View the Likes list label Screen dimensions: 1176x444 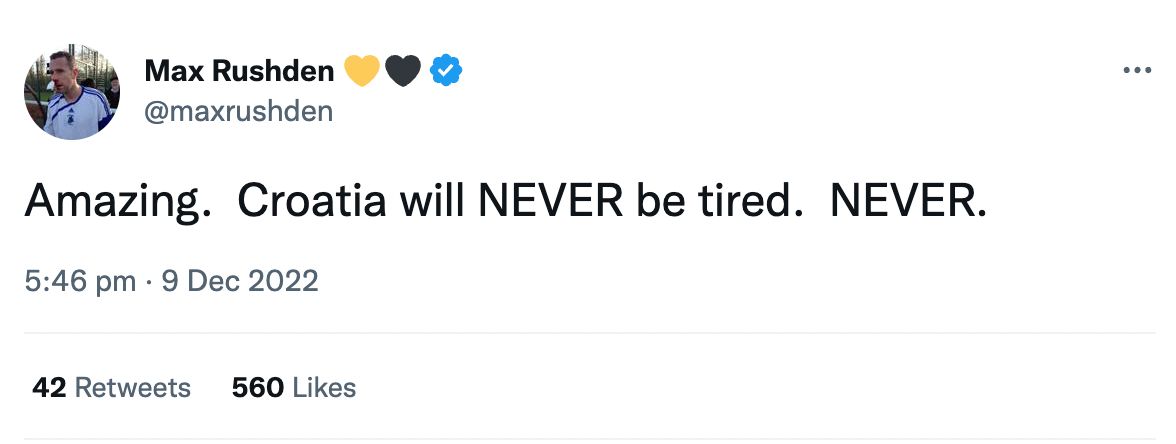click(324, 387)
